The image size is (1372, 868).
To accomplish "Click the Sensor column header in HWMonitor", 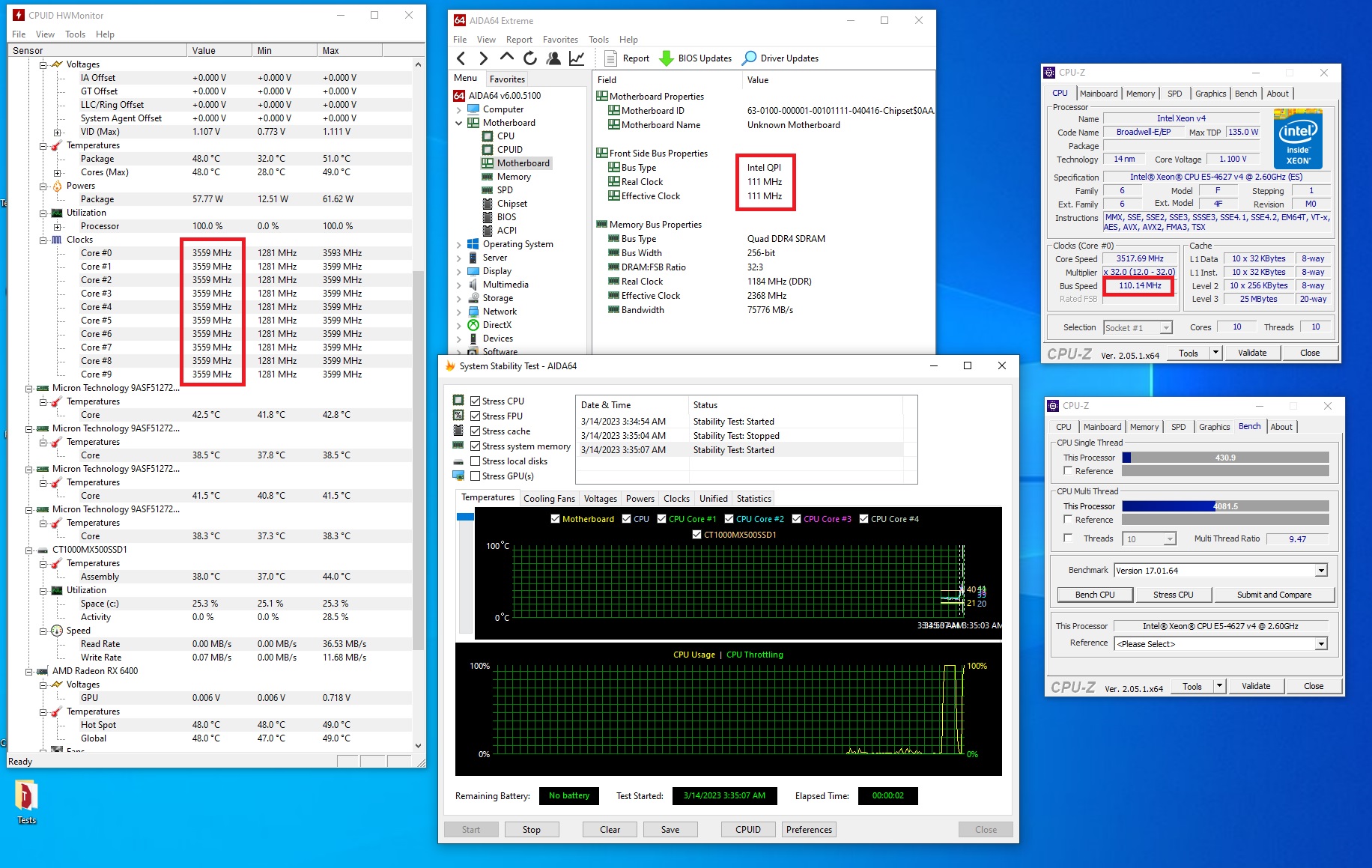I will coord(97,51).
